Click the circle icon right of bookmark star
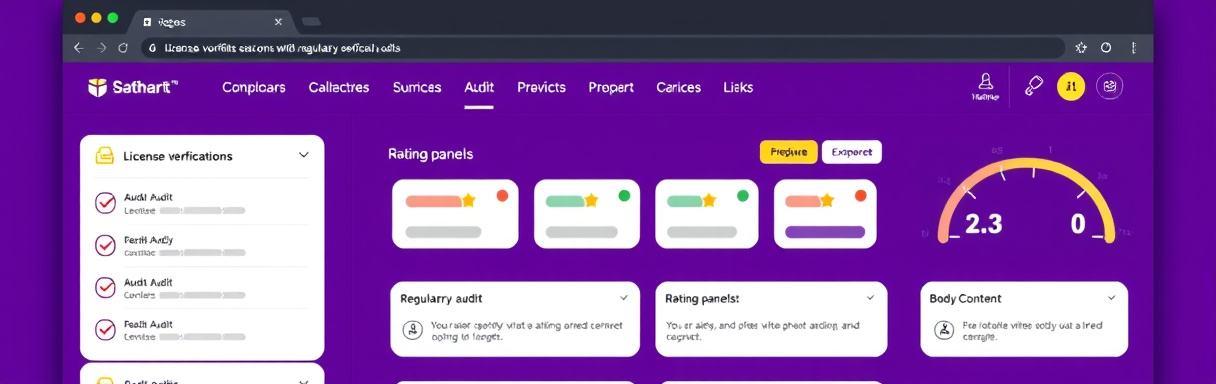1216x384 pixels. tap(1106, 47)
